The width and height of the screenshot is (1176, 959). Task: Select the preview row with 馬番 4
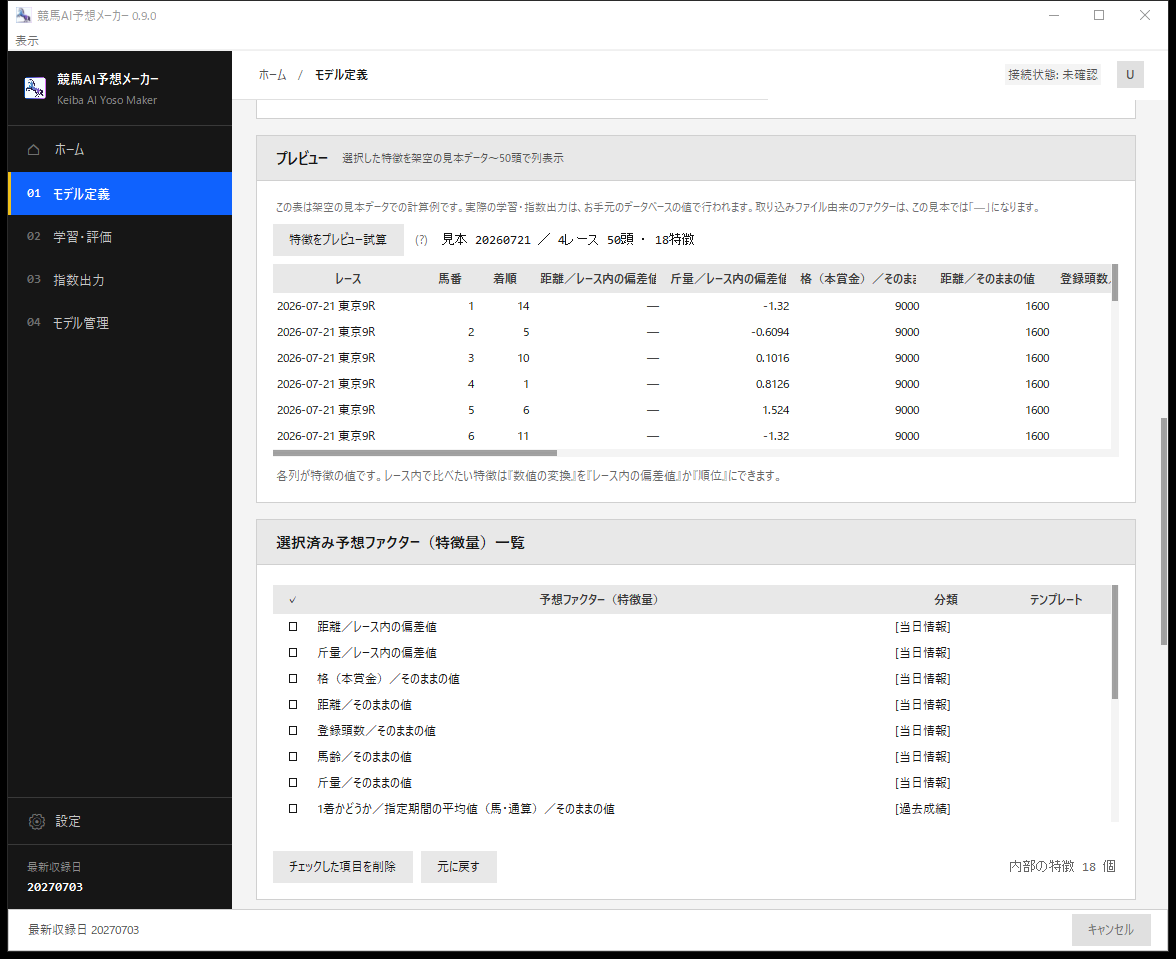coord(692,384)
